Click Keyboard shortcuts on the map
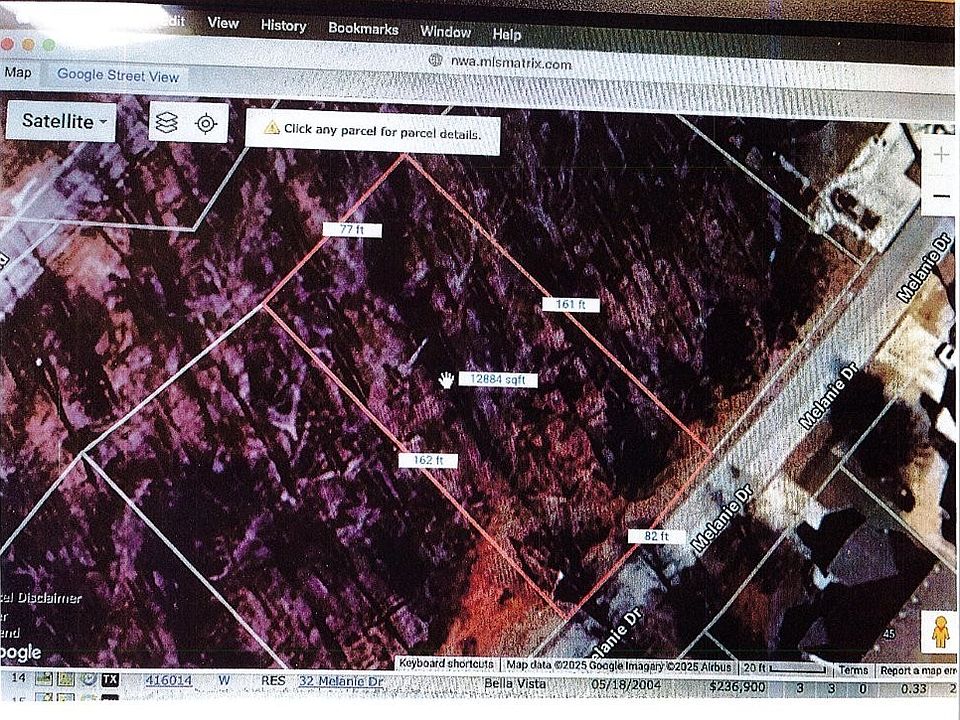Screen dimensions: 960x720 coord(446,664)
